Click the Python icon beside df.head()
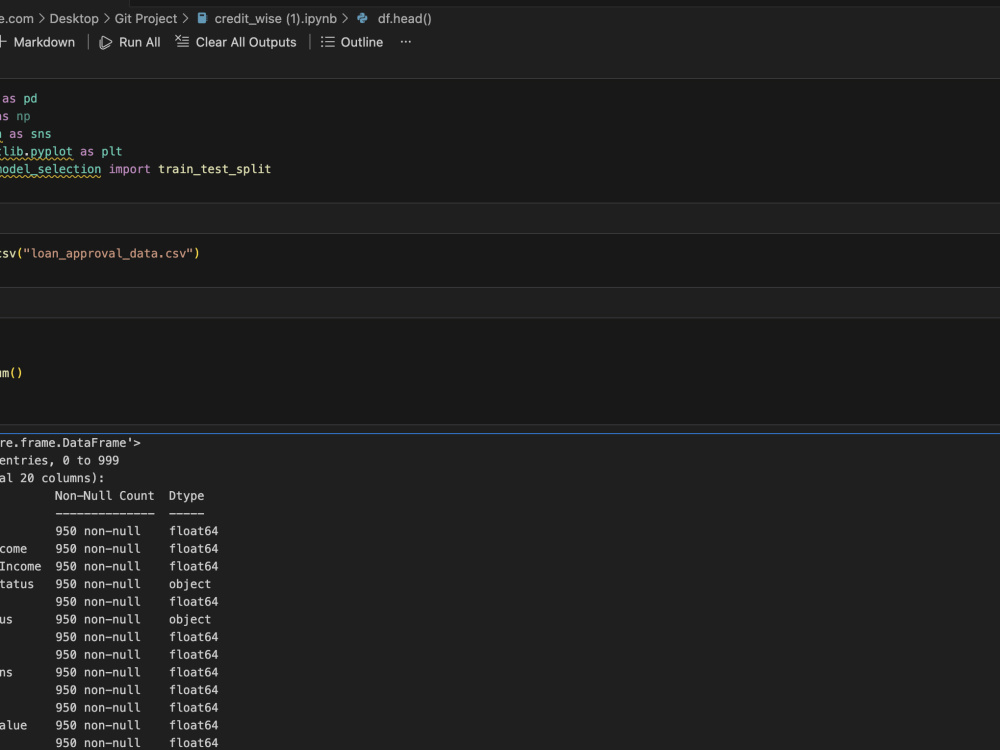This screenshot has width=1000, height=750. [362, 18]
